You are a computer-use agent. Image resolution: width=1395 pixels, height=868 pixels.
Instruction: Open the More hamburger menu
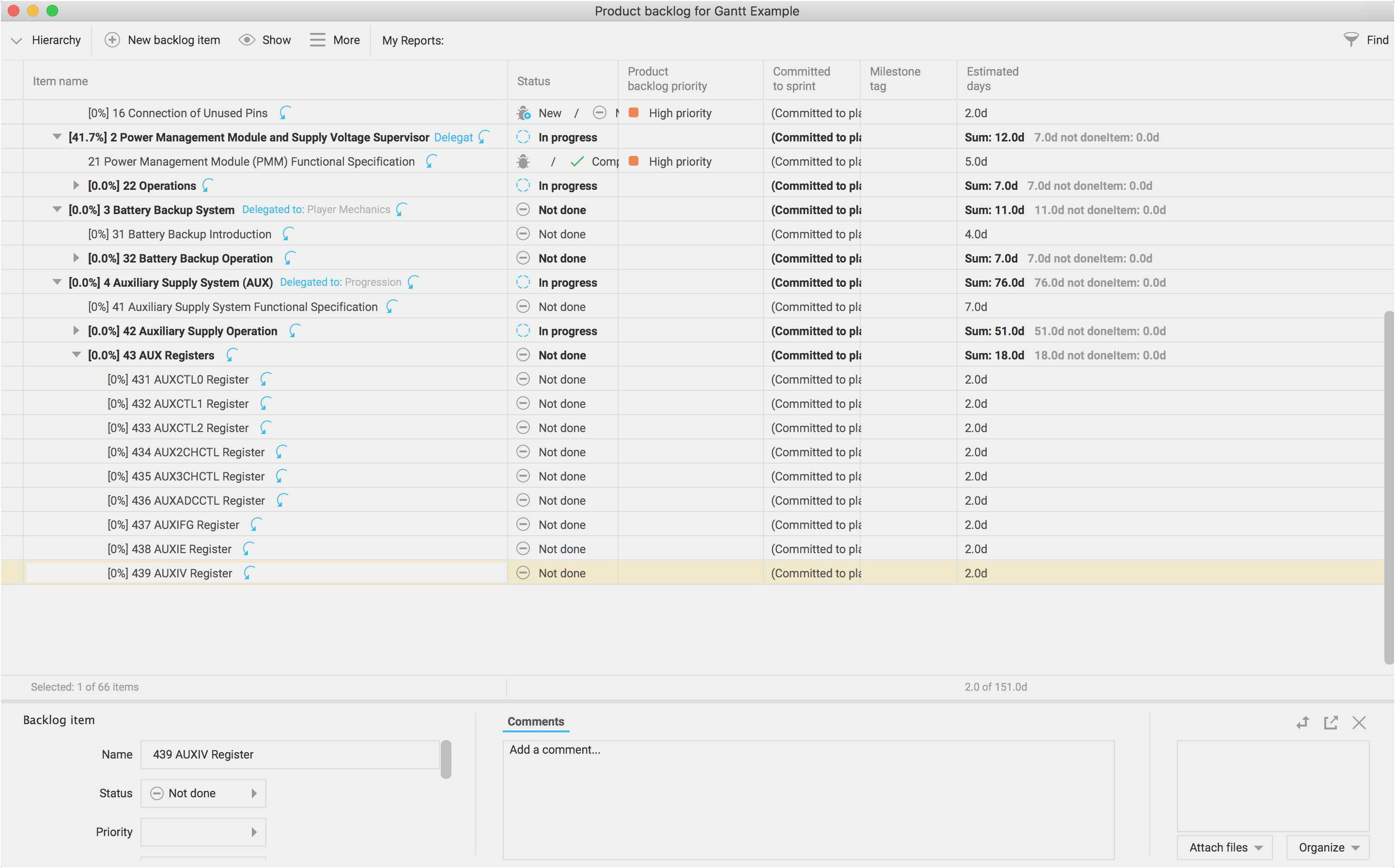tap(317, 40)
